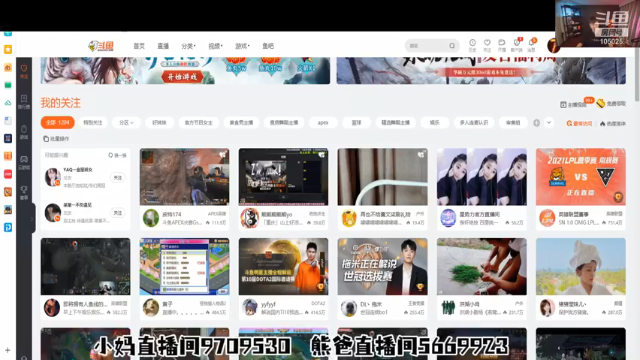640x360 pixels.
Task: Open the green vegetables outdoor stream thumbnail
Action: pos(482,267)
